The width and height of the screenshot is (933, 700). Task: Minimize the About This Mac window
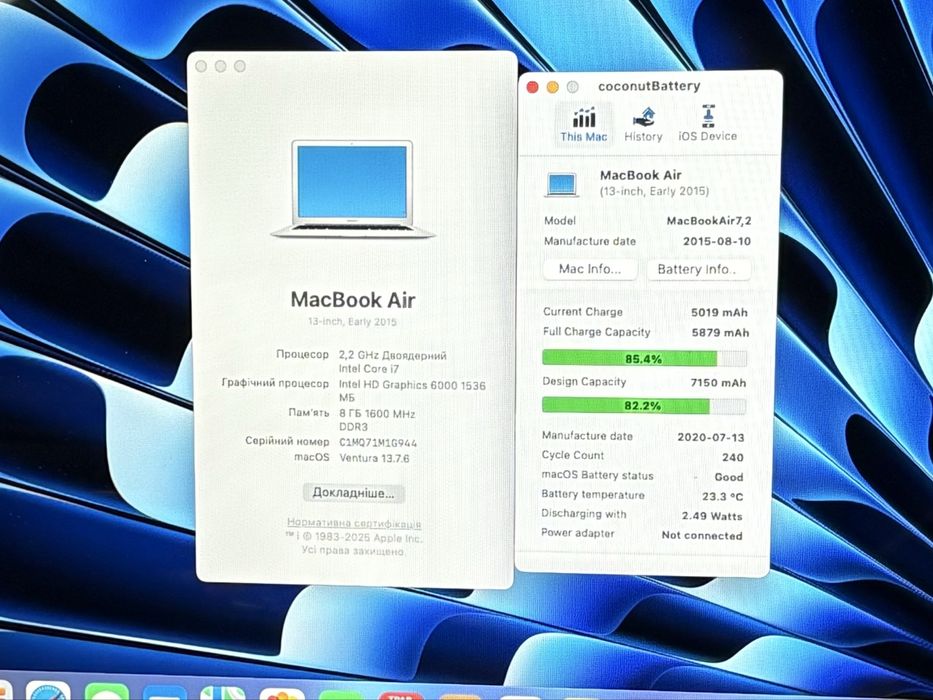[x=221, y=66]
